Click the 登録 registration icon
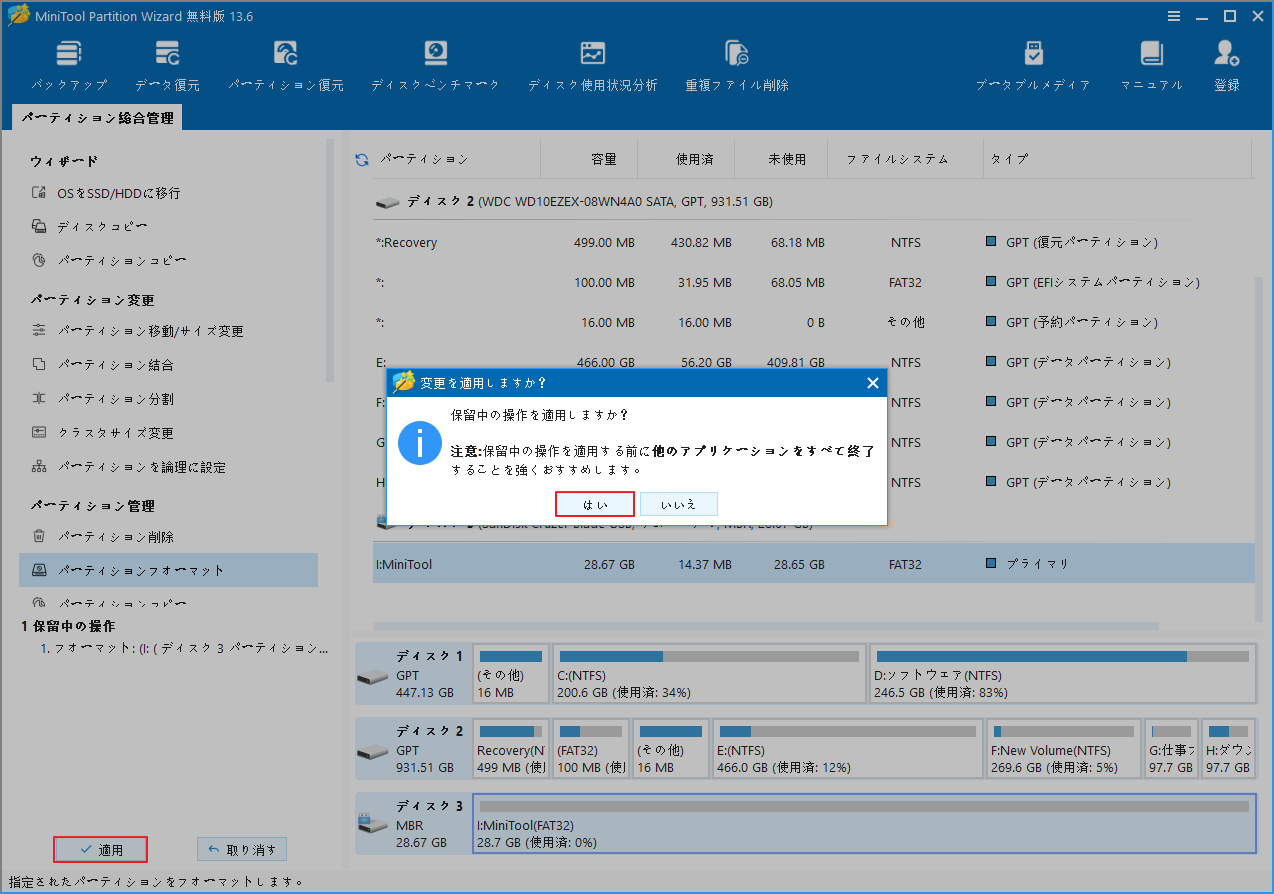 [x=1225, y=63]
